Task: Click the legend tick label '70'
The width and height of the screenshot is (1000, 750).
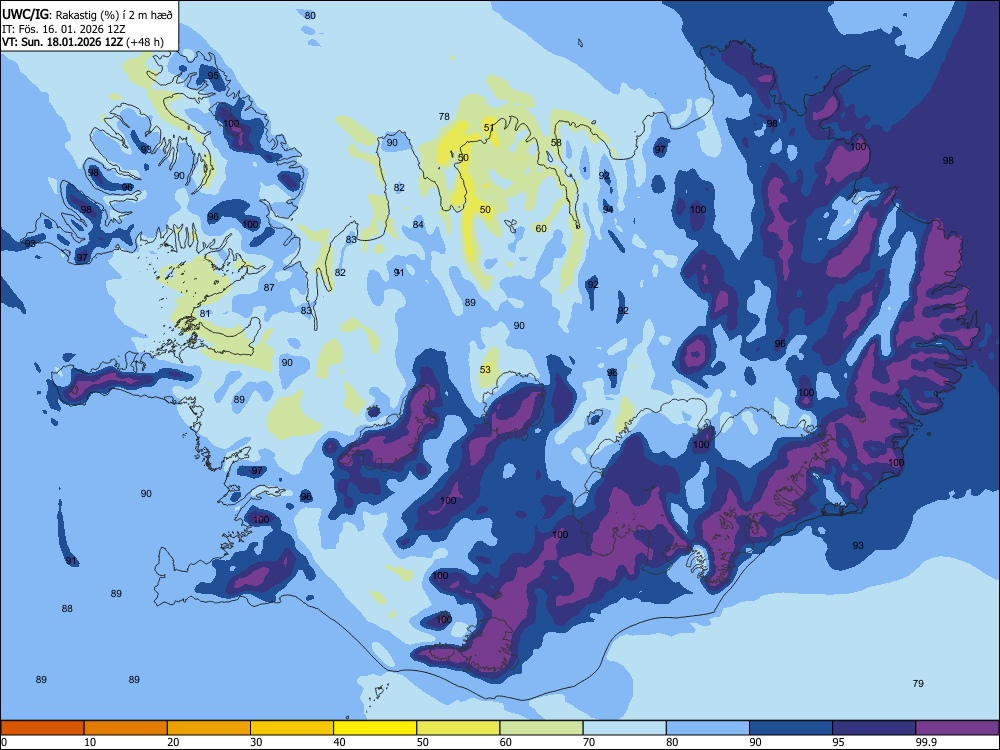Action: coord(589,742)
